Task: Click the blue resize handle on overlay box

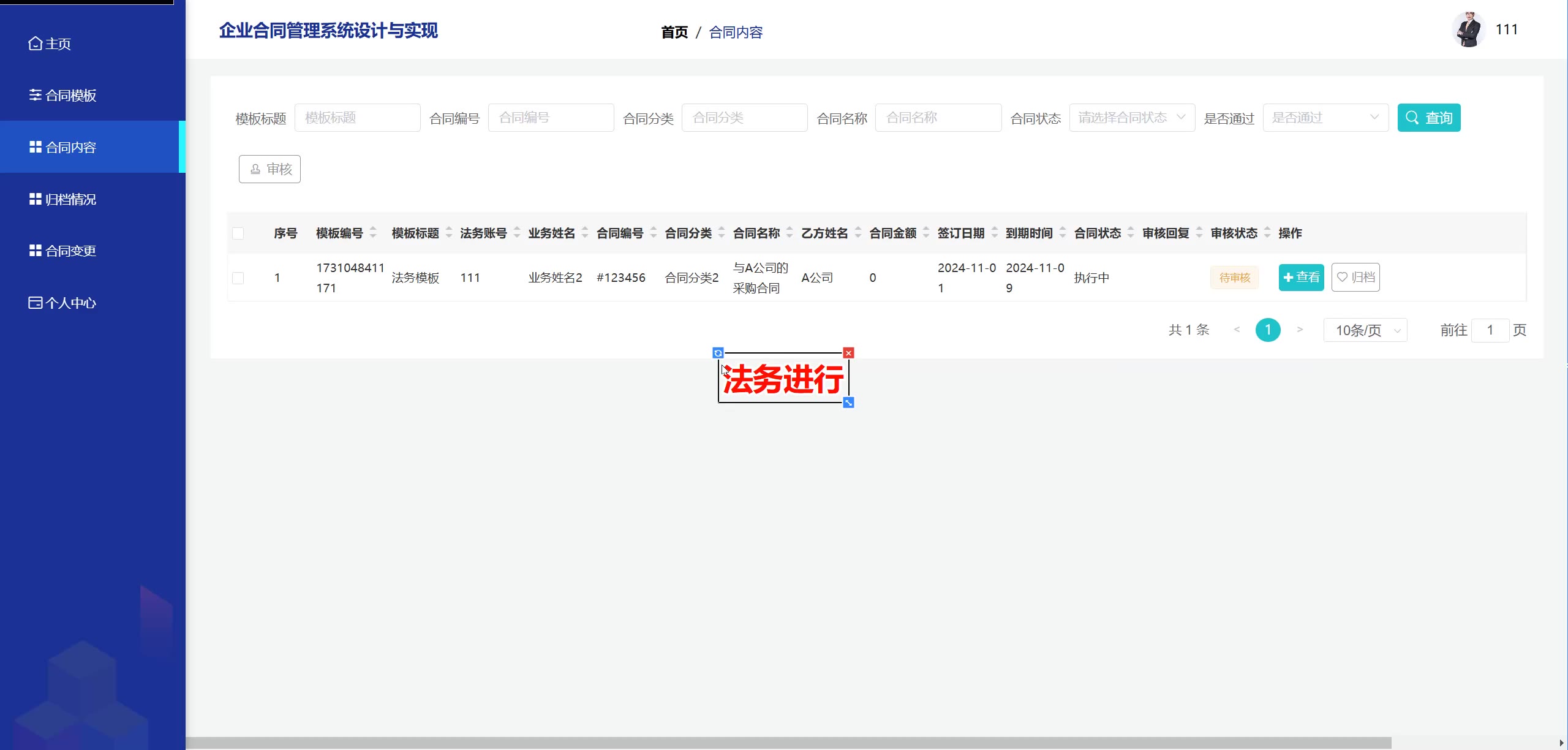Action: [x=848, y=403]
